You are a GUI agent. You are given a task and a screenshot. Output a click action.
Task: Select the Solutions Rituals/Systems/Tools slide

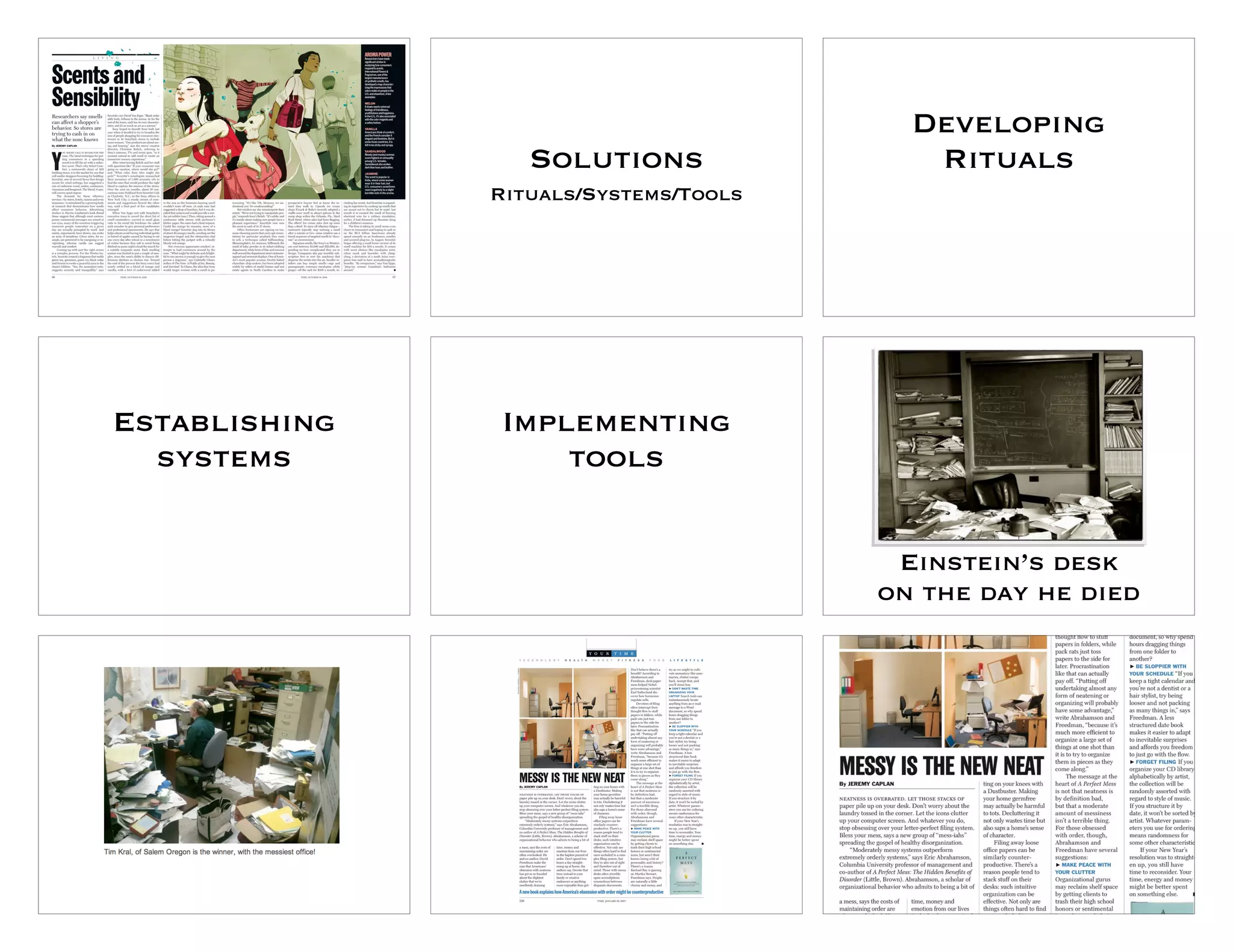(616, 177)
